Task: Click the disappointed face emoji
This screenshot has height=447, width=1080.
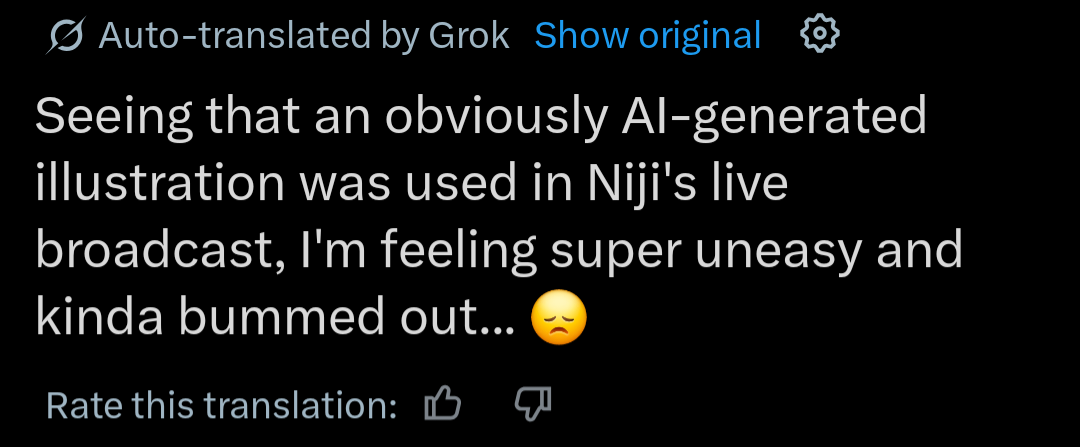Action: (559, 318)
